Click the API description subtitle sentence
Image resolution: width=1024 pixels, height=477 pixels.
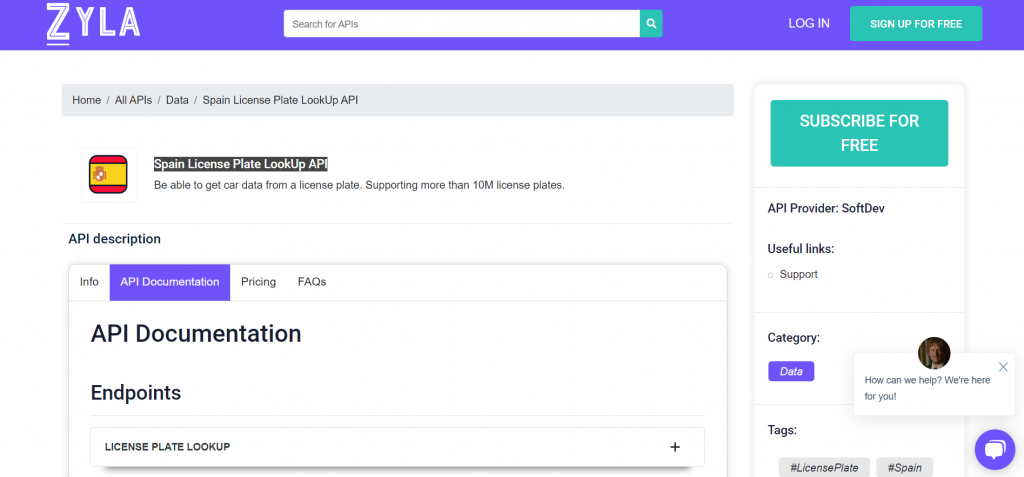tap(359, 186)
